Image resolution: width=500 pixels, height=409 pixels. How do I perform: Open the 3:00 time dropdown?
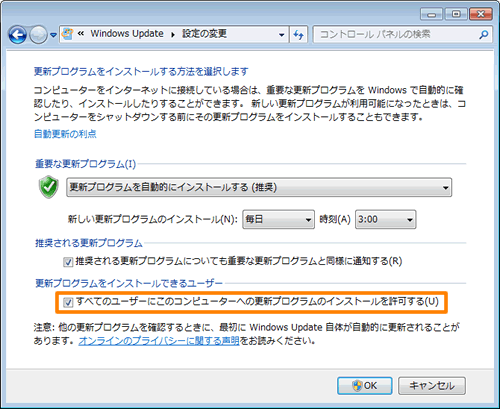coord(386,219)
